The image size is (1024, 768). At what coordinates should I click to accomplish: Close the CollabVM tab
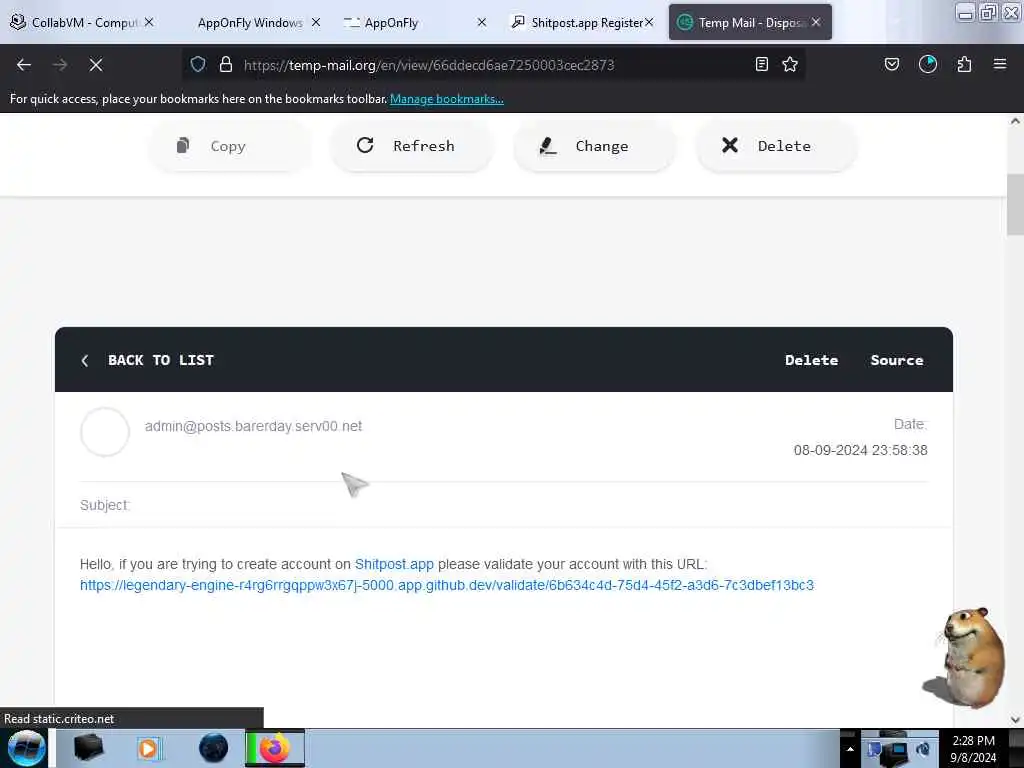(149, 22)
